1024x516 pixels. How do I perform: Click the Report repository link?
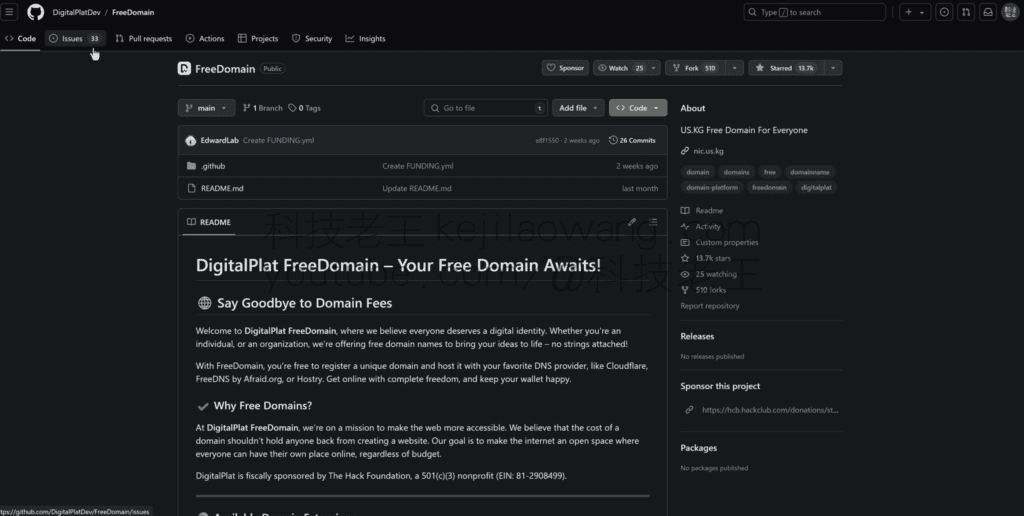pos(710,306)
